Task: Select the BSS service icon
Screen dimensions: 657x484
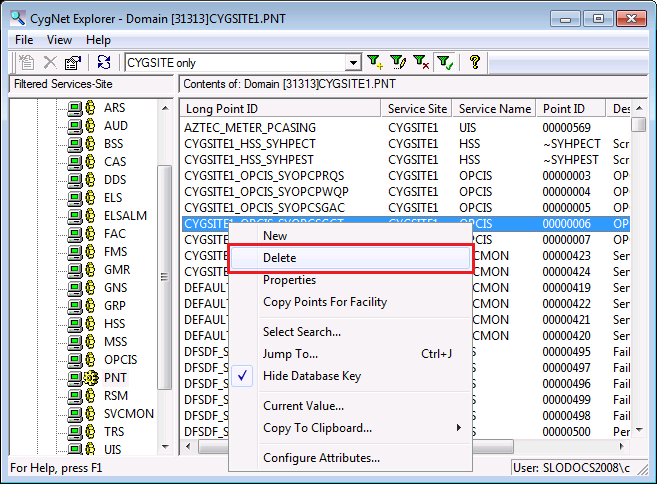Action: pos(81,144)
